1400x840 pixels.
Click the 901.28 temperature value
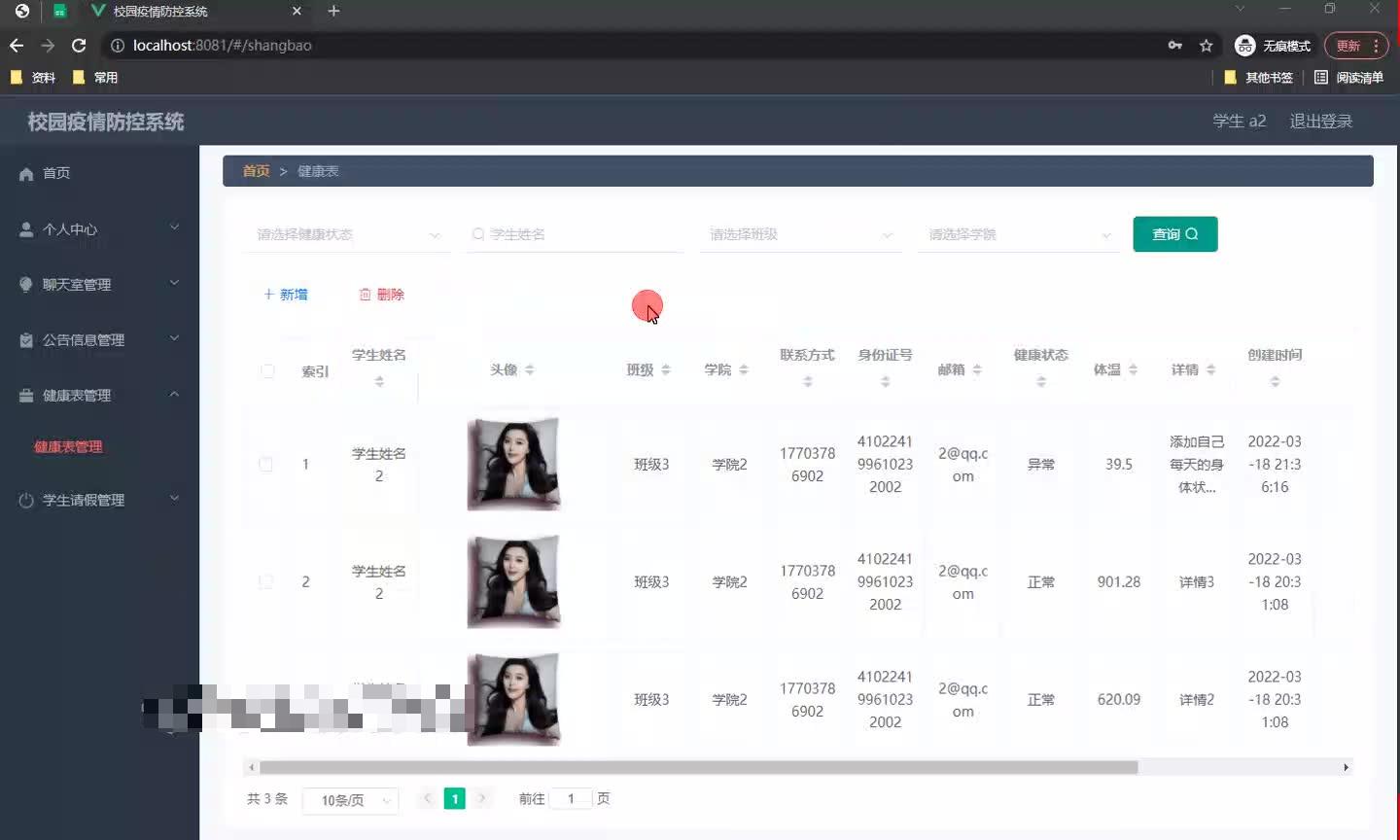1119,582
